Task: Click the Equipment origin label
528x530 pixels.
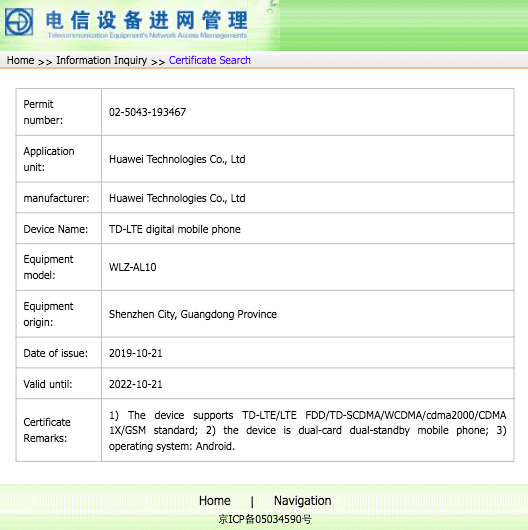Action: (x=48, y=314)
